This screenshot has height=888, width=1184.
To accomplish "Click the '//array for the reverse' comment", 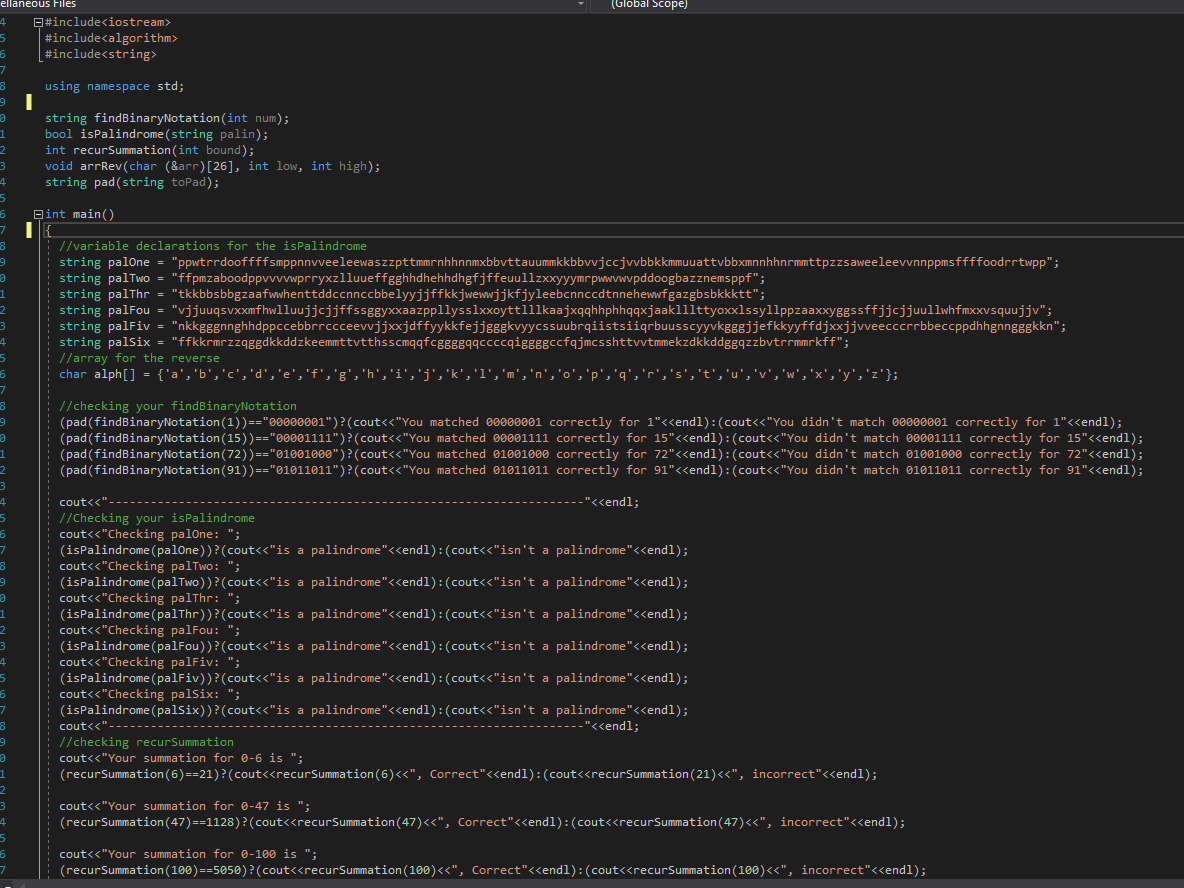I will pos(140,359).
